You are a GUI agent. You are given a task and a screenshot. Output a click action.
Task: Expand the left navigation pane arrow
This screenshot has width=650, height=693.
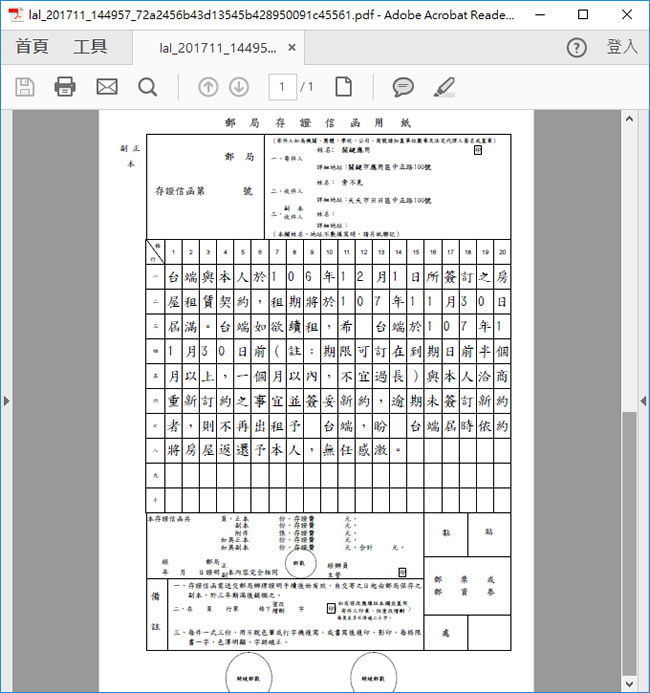pos(6,401)
